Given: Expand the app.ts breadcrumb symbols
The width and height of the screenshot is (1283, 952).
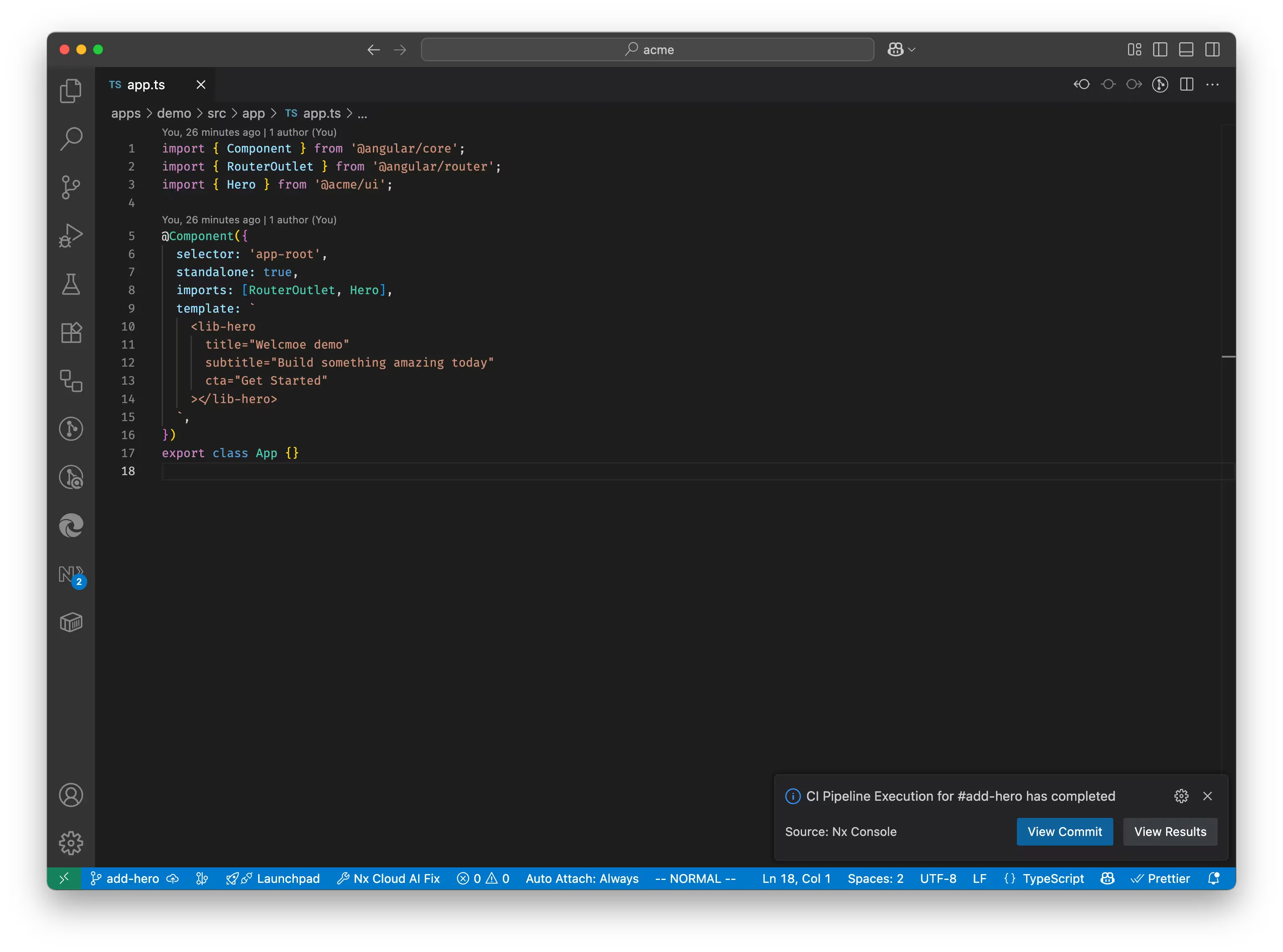Looking at the screenshot, I should tap(362, 114).
